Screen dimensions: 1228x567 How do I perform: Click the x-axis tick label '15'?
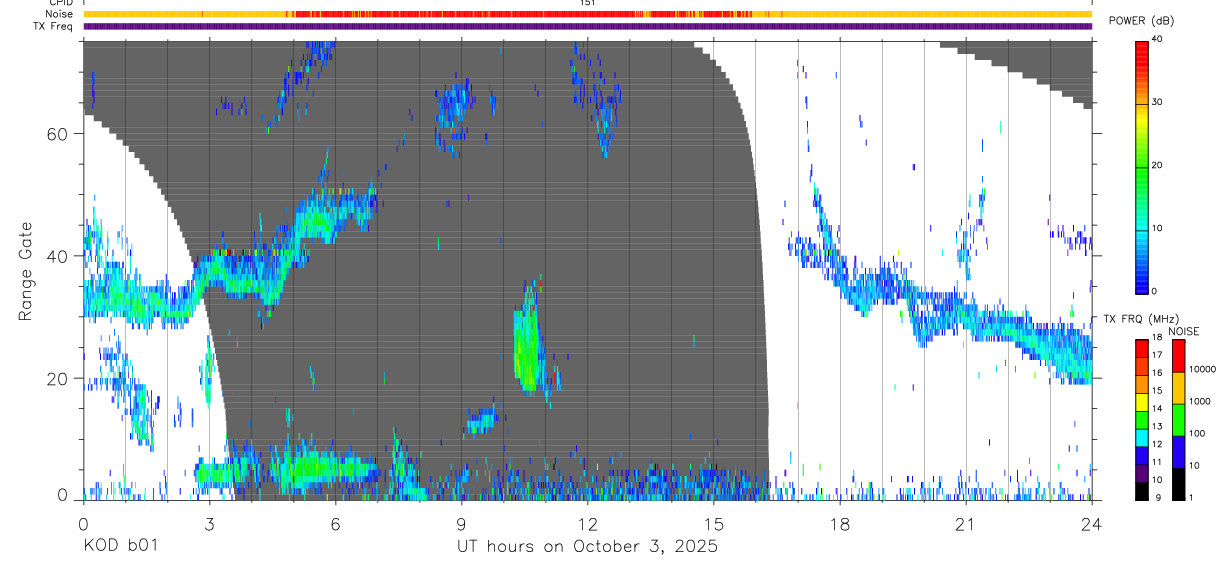pyautogui.click(x=713, y=523)
